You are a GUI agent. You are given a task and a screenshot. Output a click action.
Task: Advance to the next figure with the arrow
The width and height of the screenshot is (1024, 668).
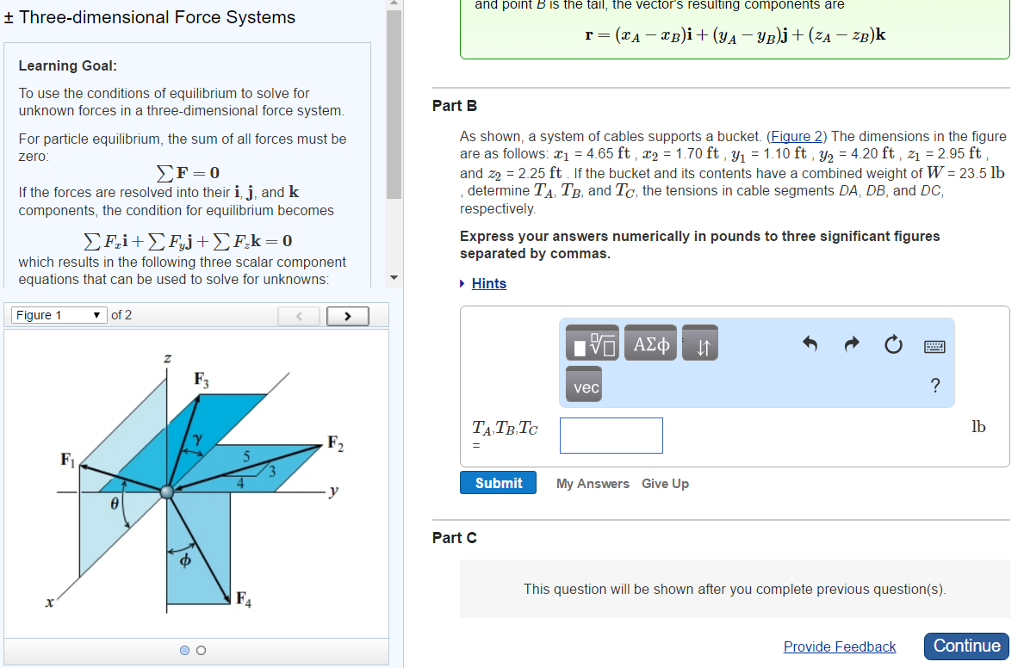347,314
